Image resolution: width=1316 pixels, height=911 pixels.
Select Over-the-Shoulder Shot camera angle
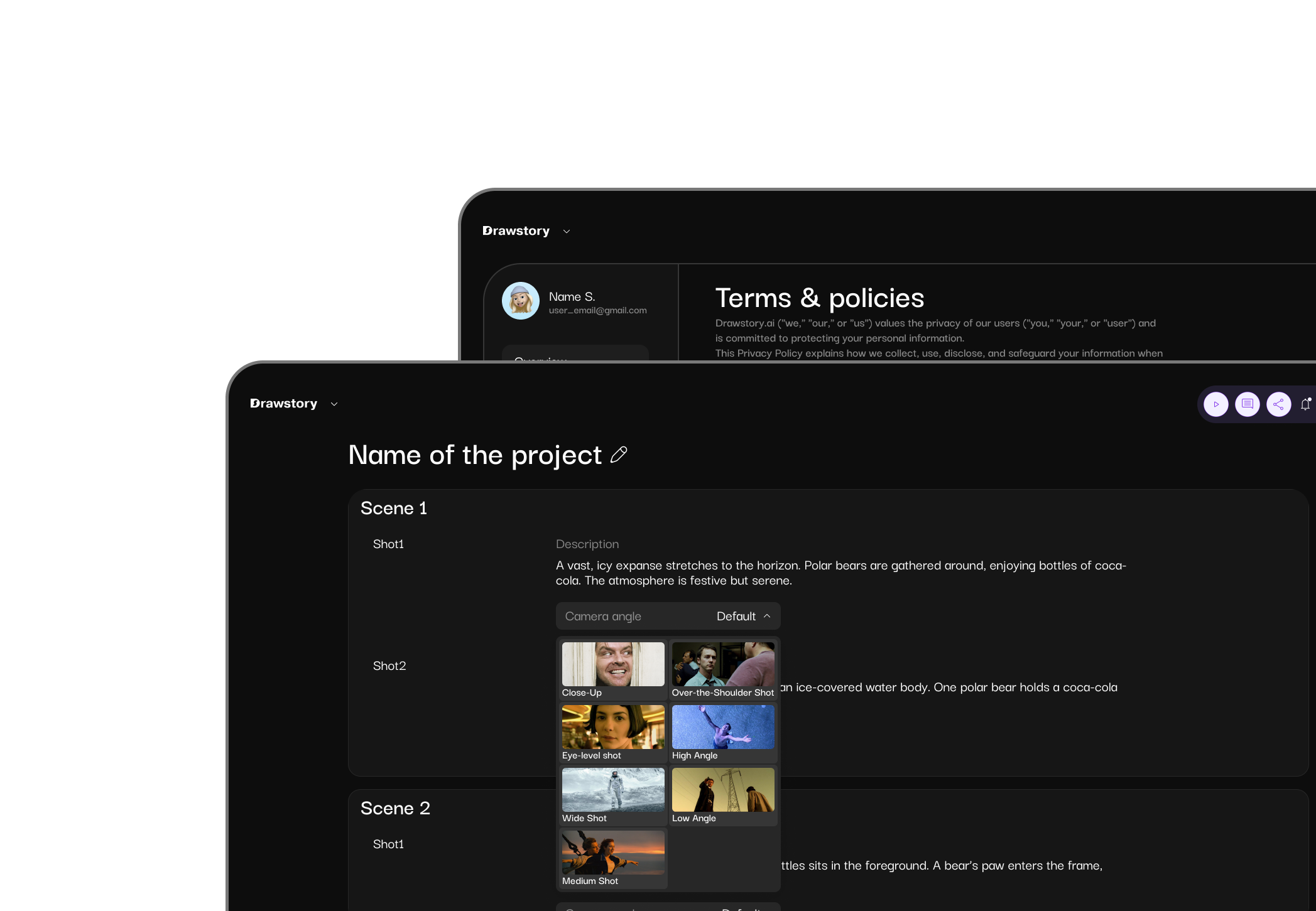(x=723, y=670)
